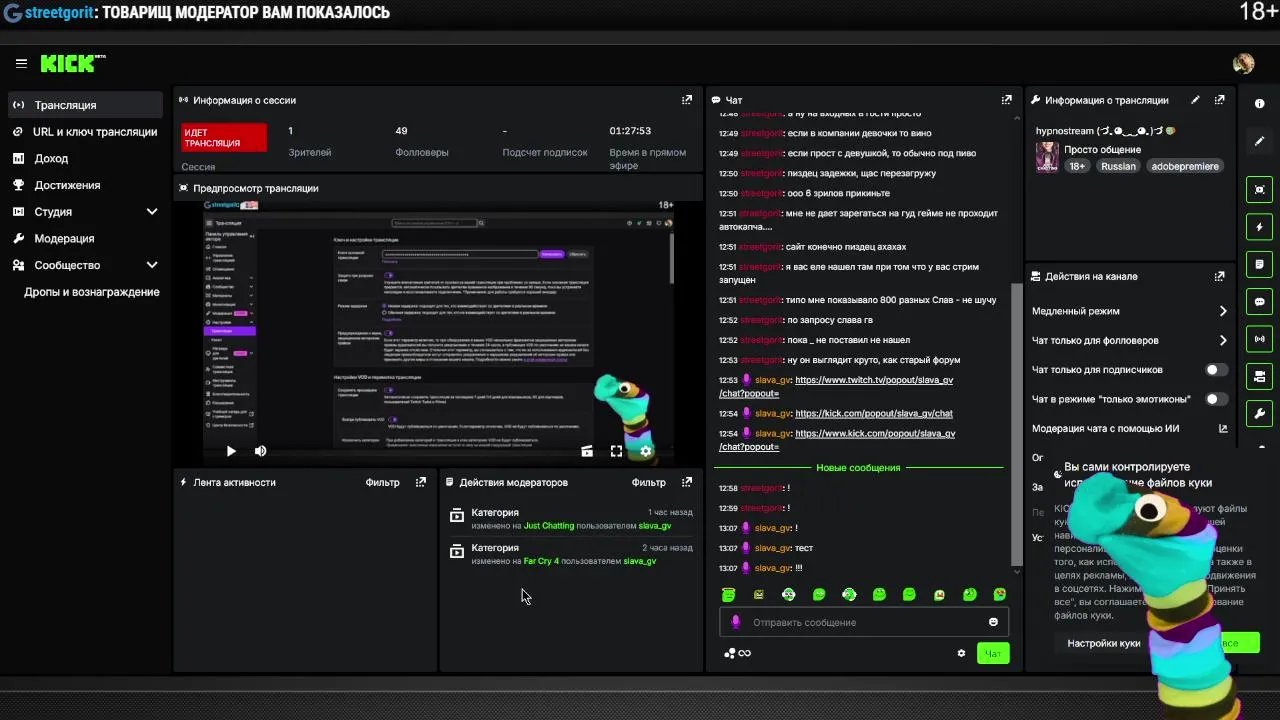Send message with the green Чат button
Screen dimensions: 1280x720
pos(993,653)
